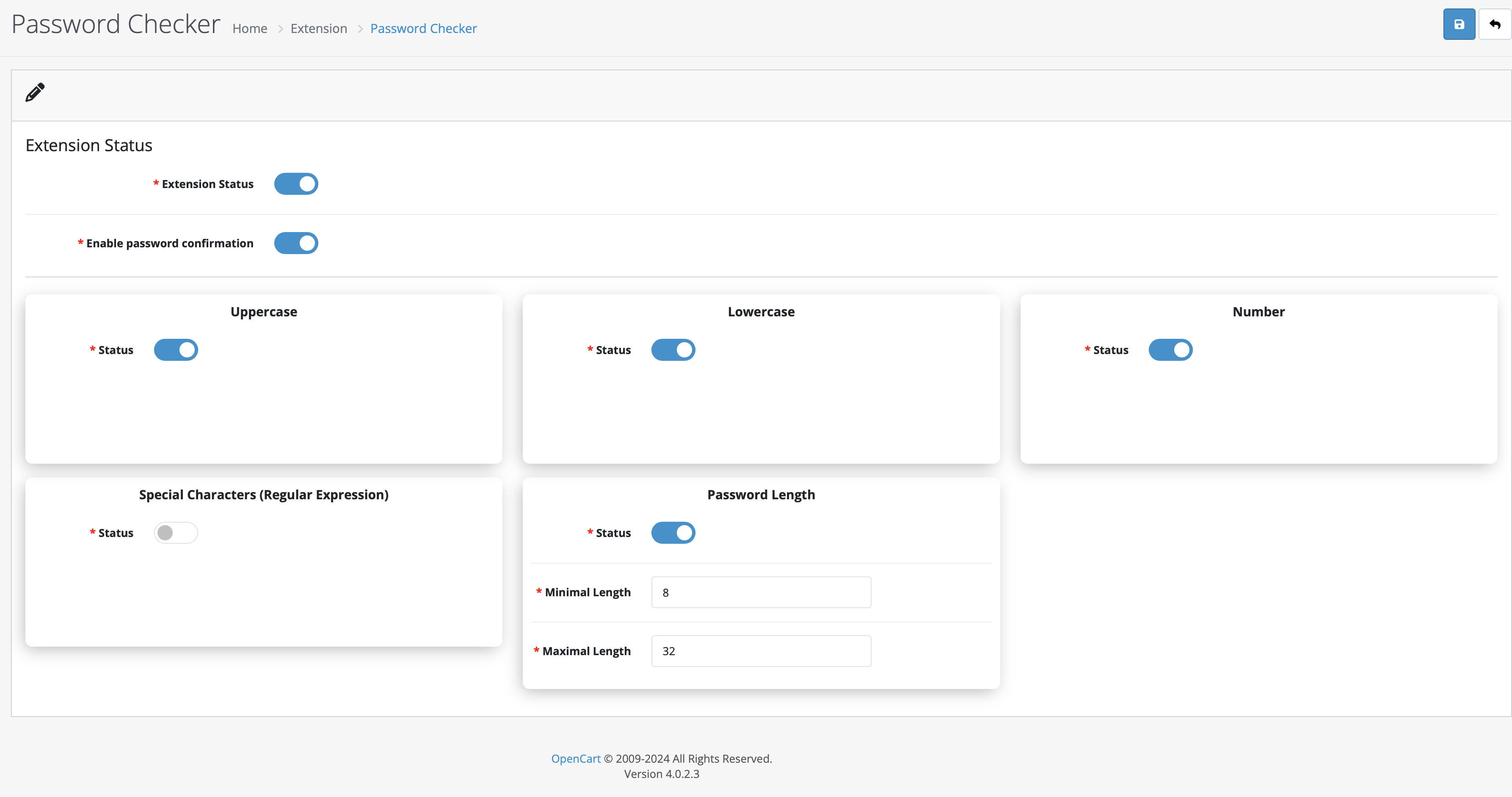This screenshot has width=1512, height=797.
Task: Click the Minimal Length label
Action: pos(588,592)
